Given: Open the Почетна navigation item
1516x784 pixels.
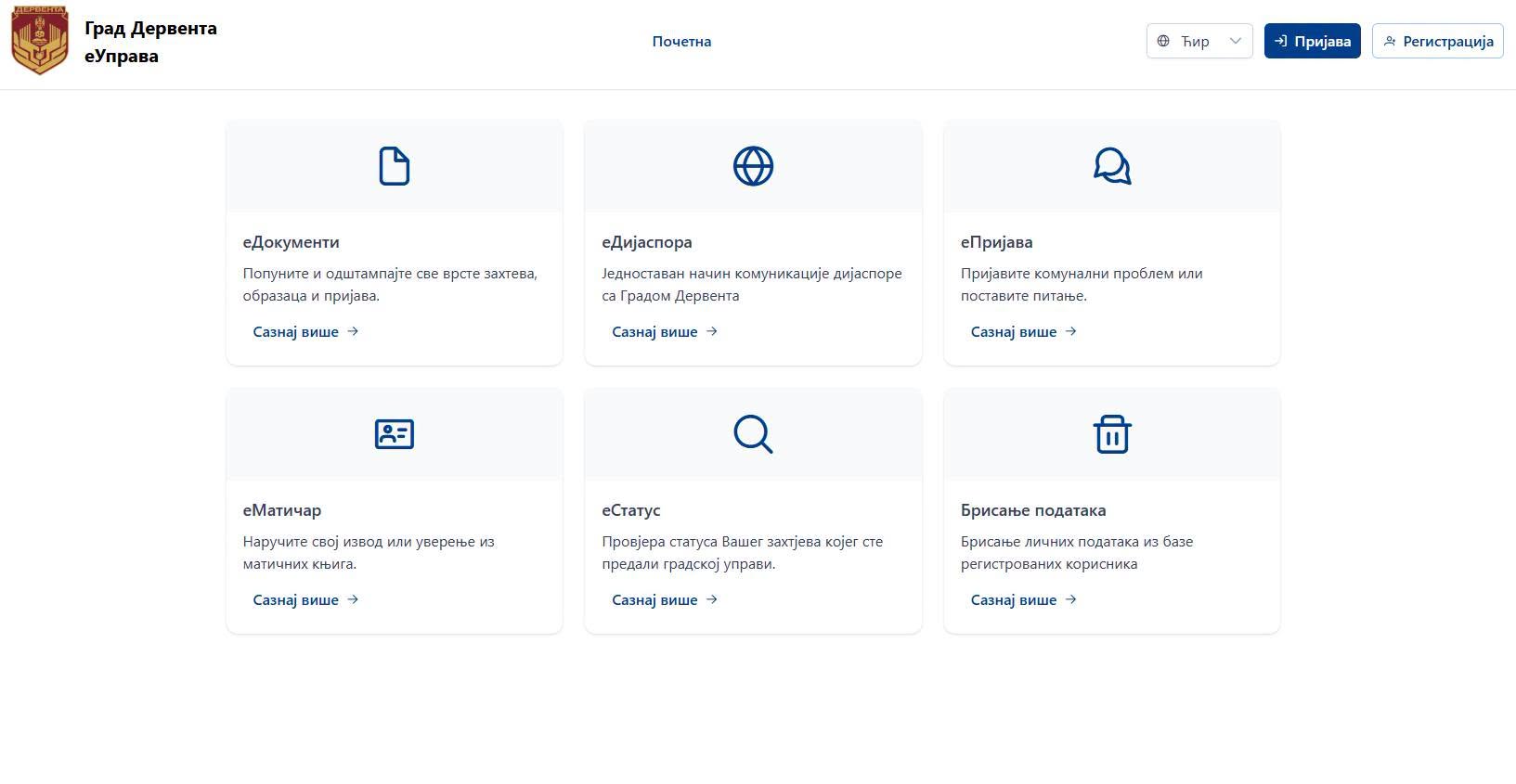Looking at the screenshot, I should [681, 41].
